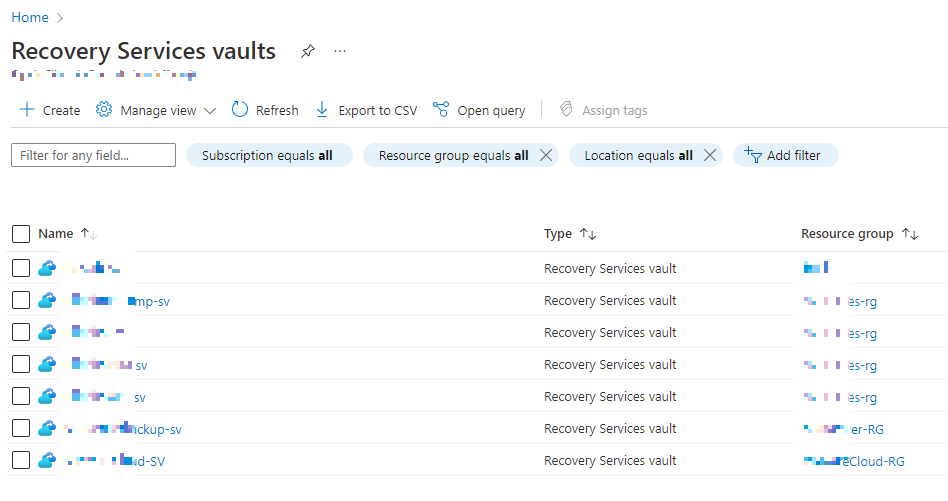948x501 pixels.
Task: Click the Add filter funnel icon
Action: click(x=753, y=155)
